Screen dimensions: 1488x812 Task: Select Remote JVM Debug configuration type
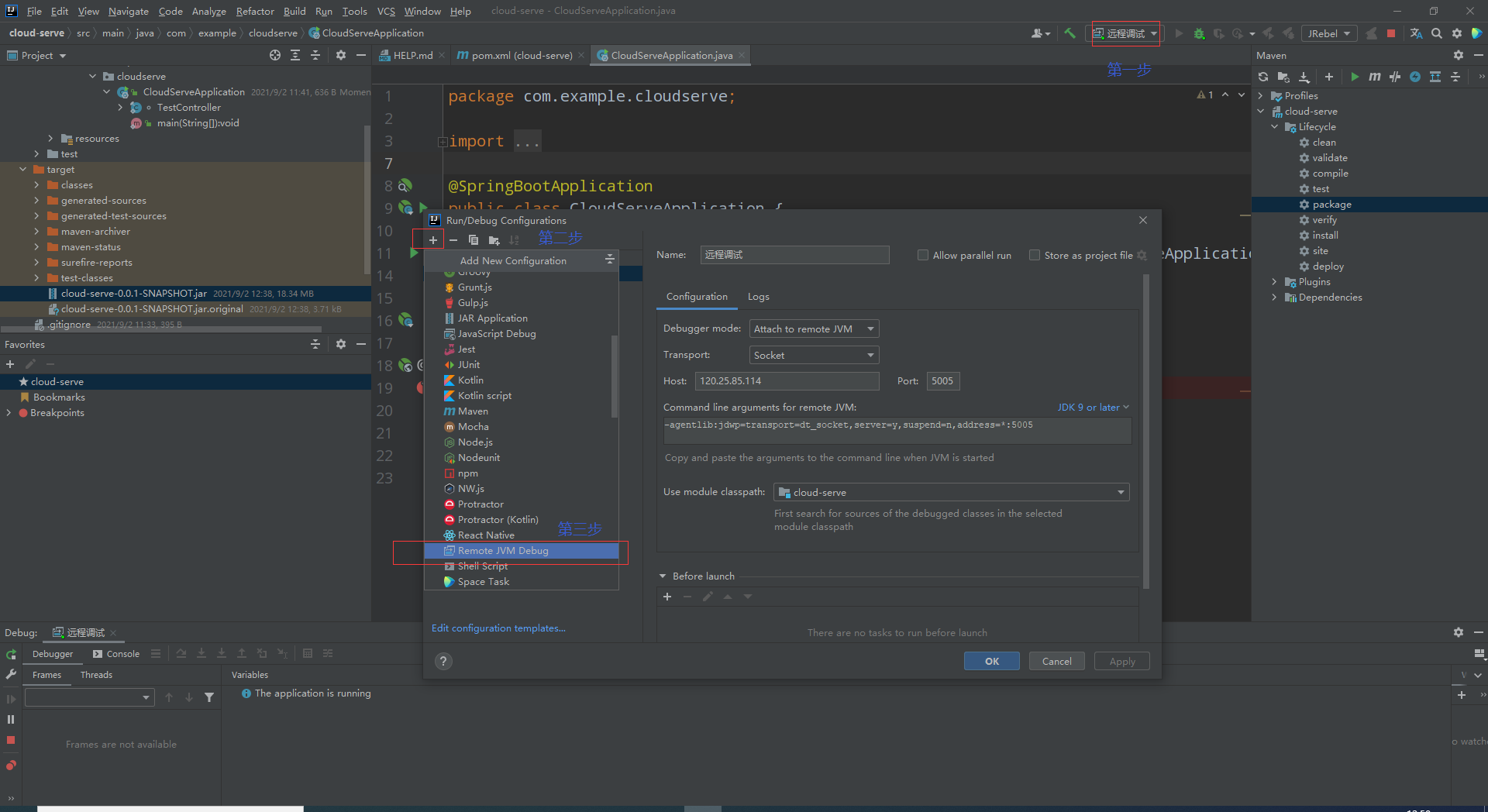click(x=522, y=551)
